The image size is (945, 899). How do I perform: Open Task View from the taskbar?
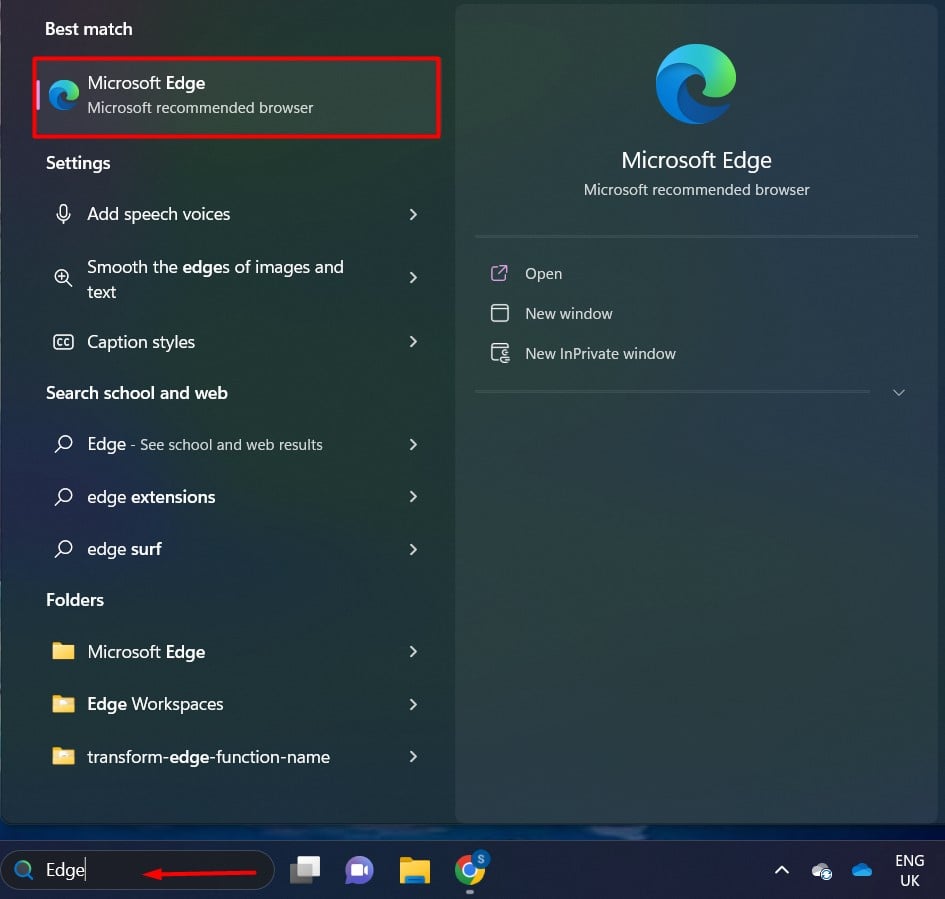pos(305,870)
